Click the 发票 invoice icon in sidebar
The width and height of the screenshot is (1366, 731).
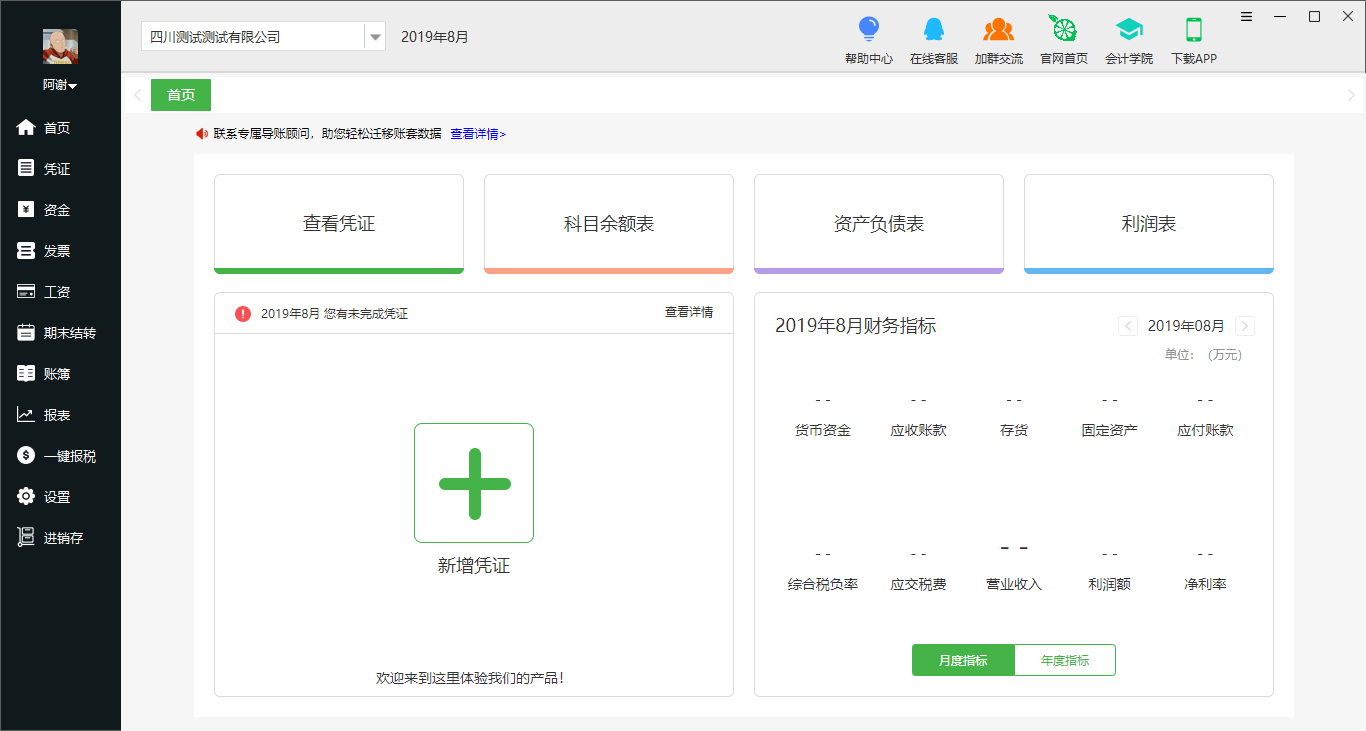(26, 250)
